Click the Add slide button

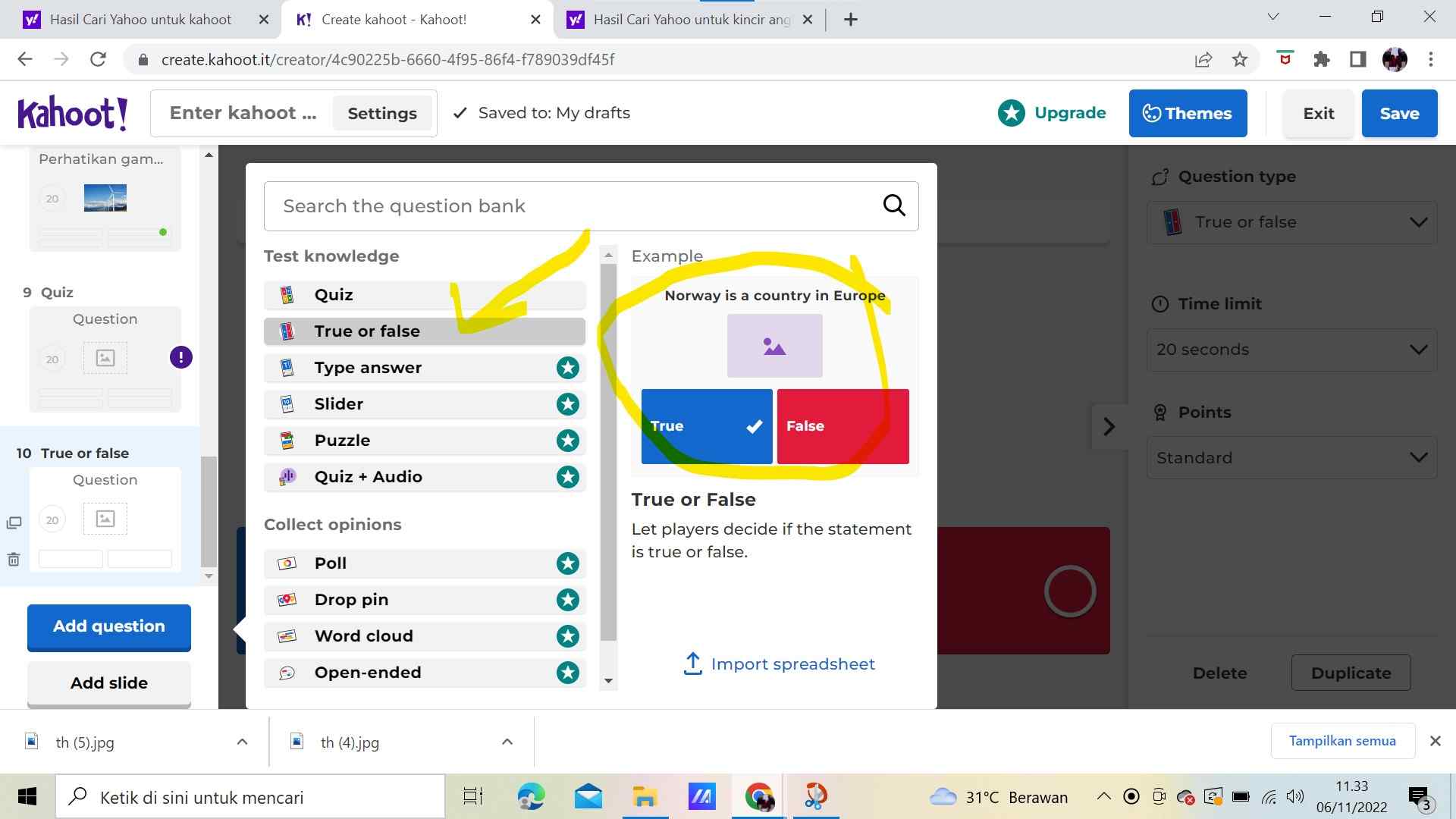coord(109,683)
